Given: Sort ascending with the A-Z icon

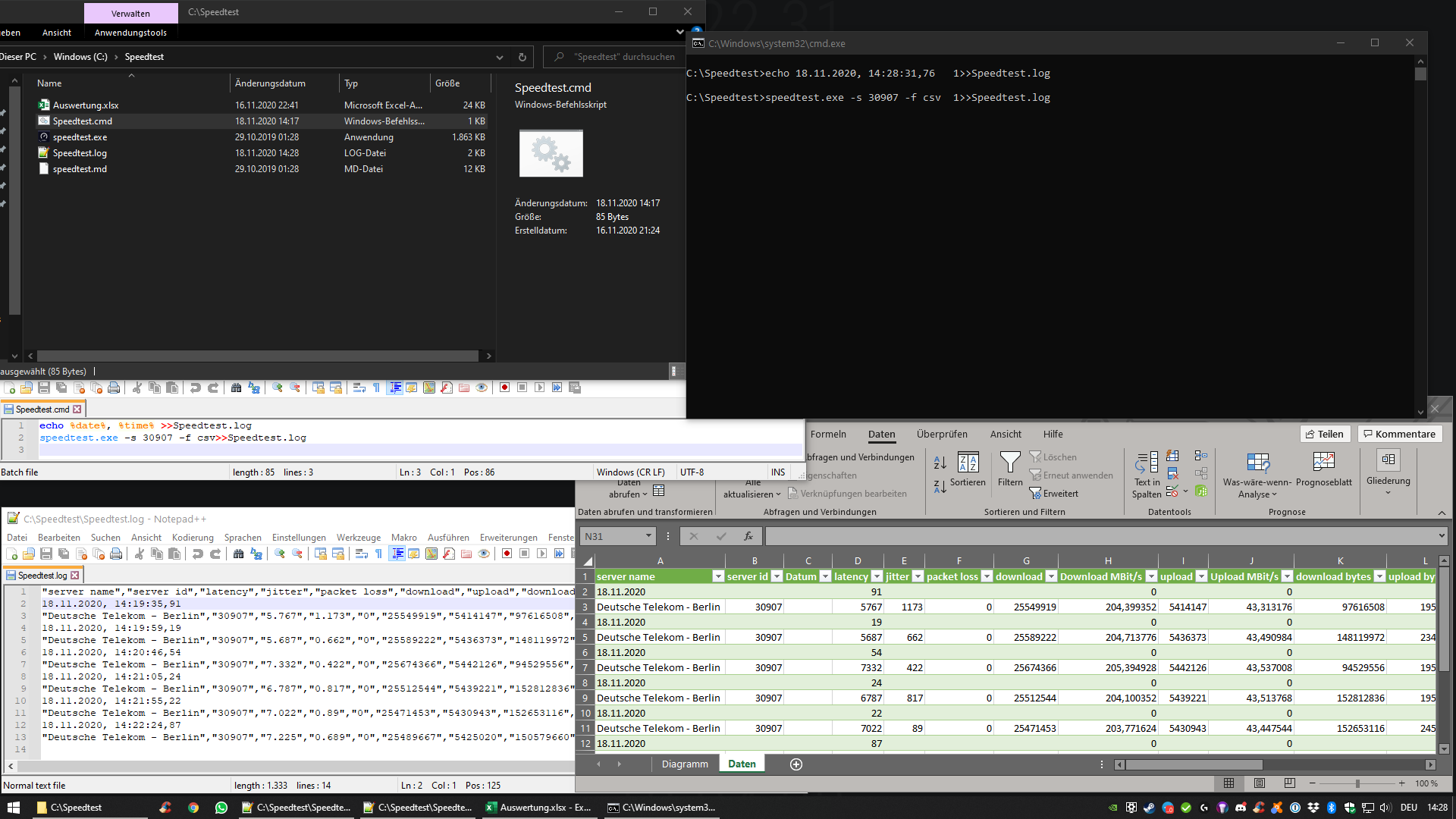Looking at the screenshot, I should click(940, 463).
